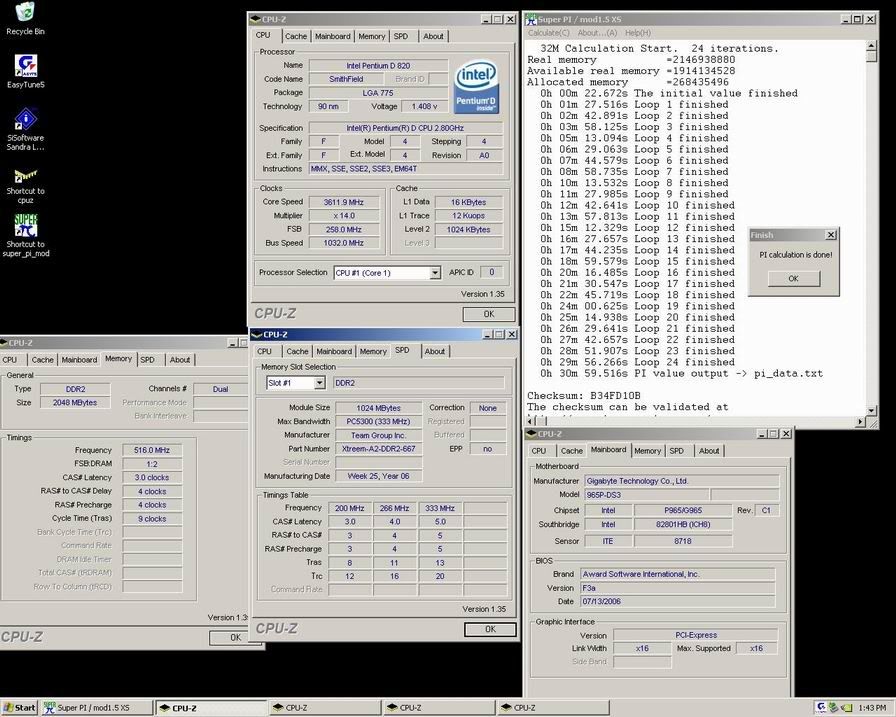Open Help menu in Super PI

coord(638,33)
